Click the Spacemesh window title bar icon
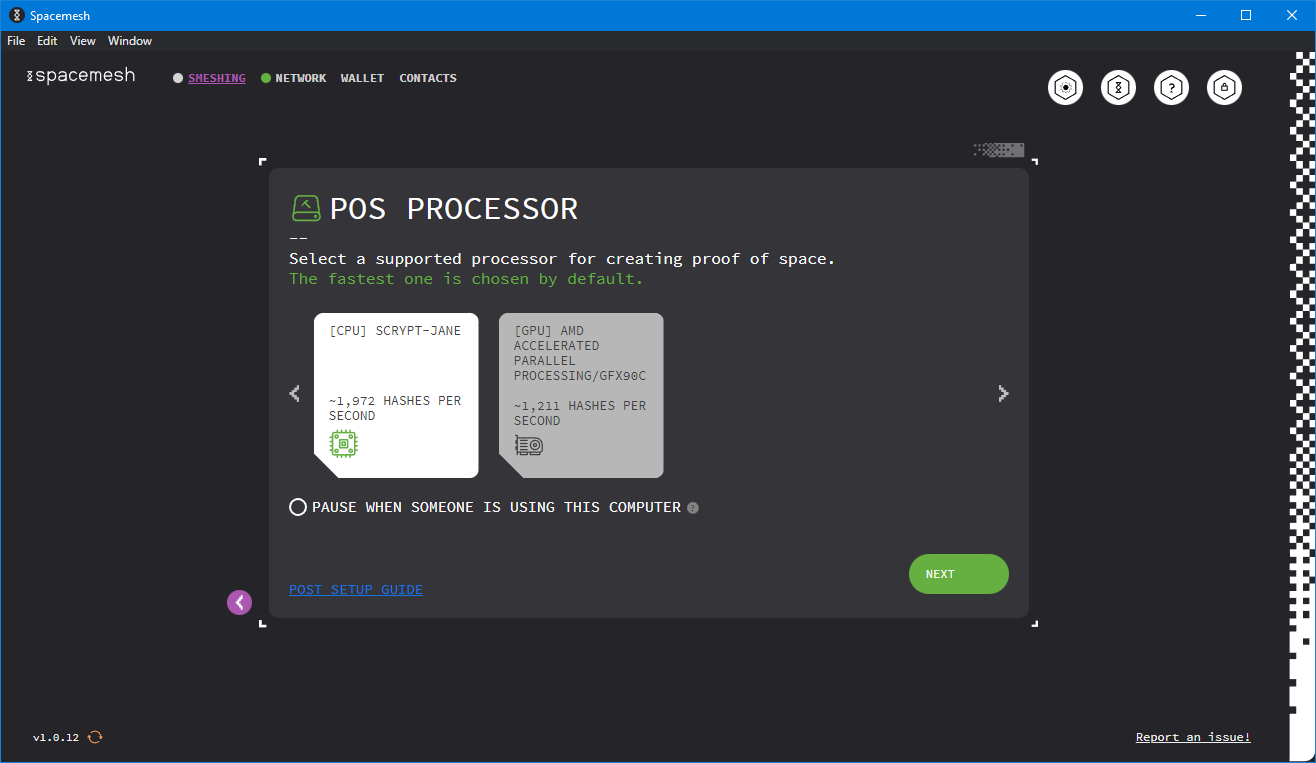1316x763 pixels. 16,15
